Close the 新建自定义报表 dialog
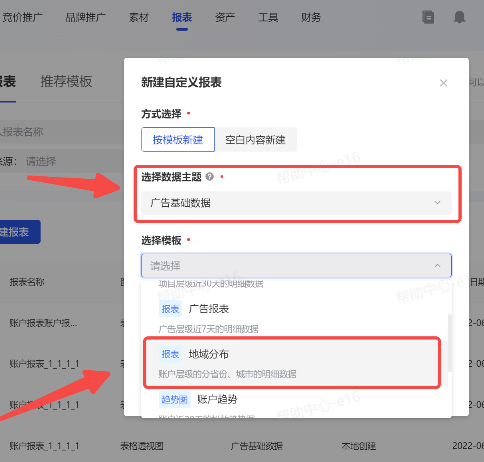 point(443,83)
